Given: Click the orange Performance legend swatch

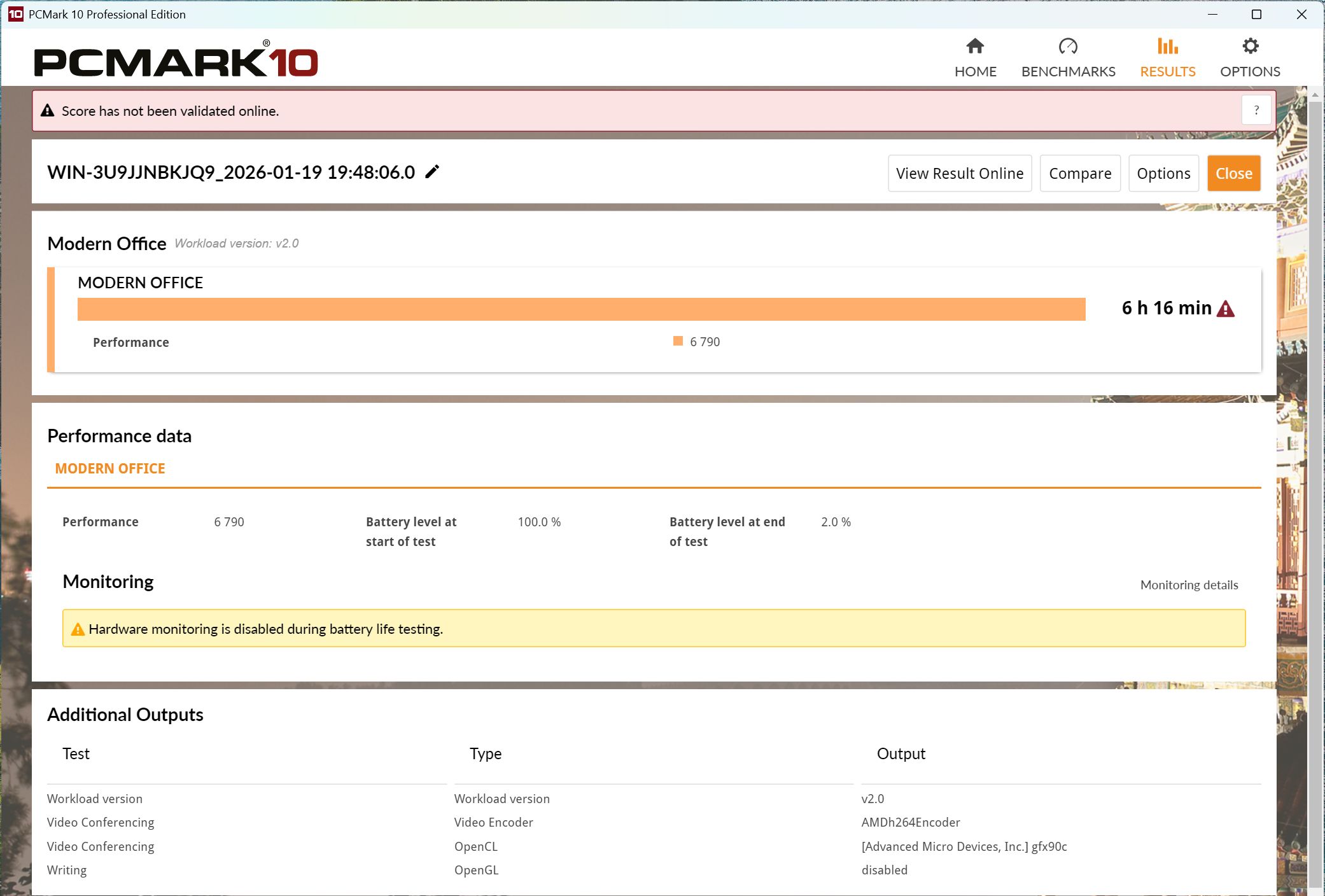Looking at the screenshot, I should click(678, 341).
